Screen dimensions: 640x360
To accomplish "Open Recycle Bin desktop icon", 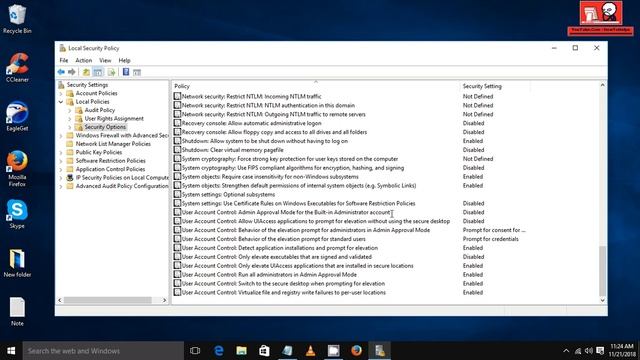I will pyautogui.click(x=17, y=19).
